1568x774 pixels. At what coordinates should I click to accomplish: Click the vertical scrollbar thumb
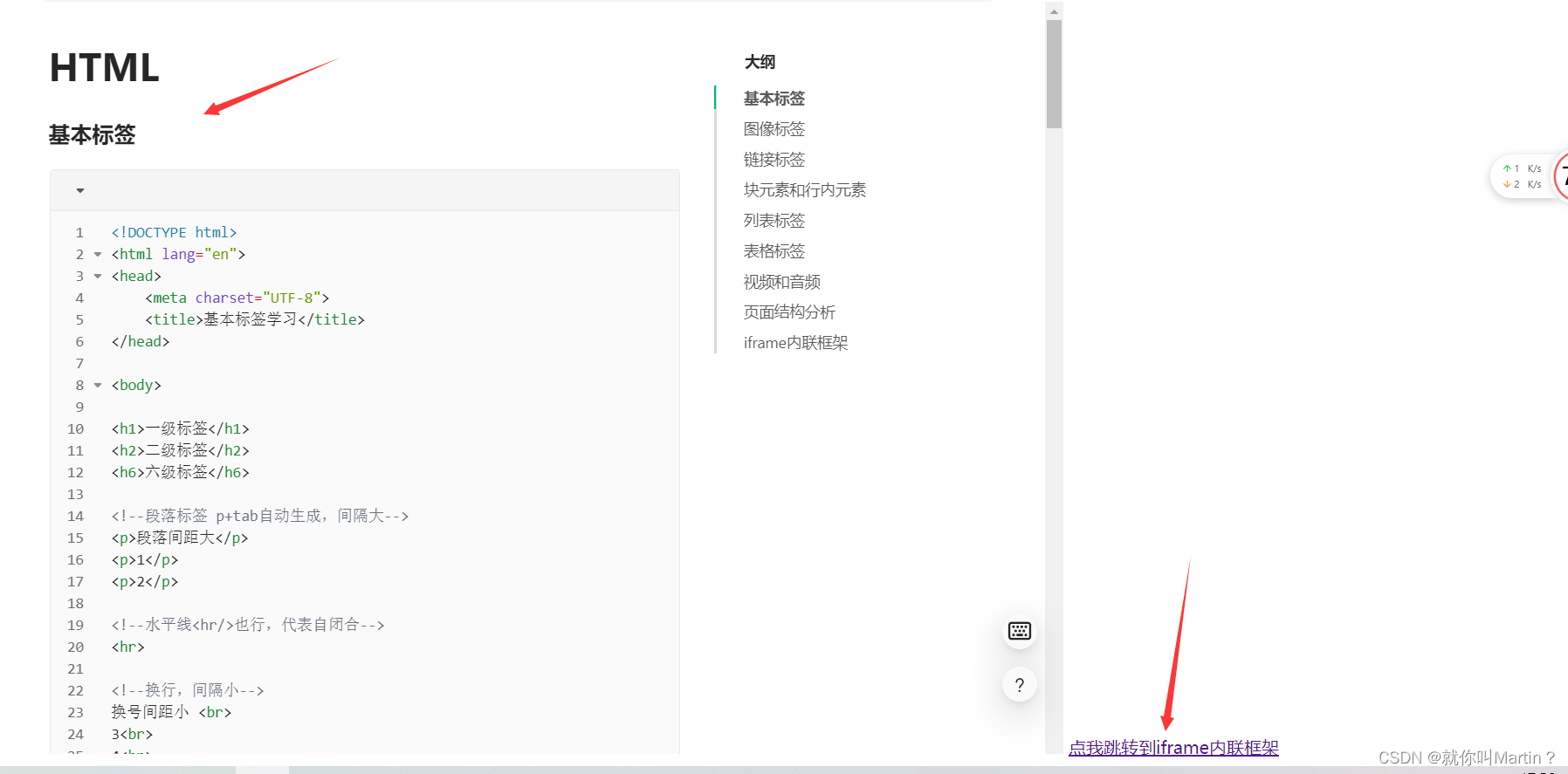click(1054, 74)
